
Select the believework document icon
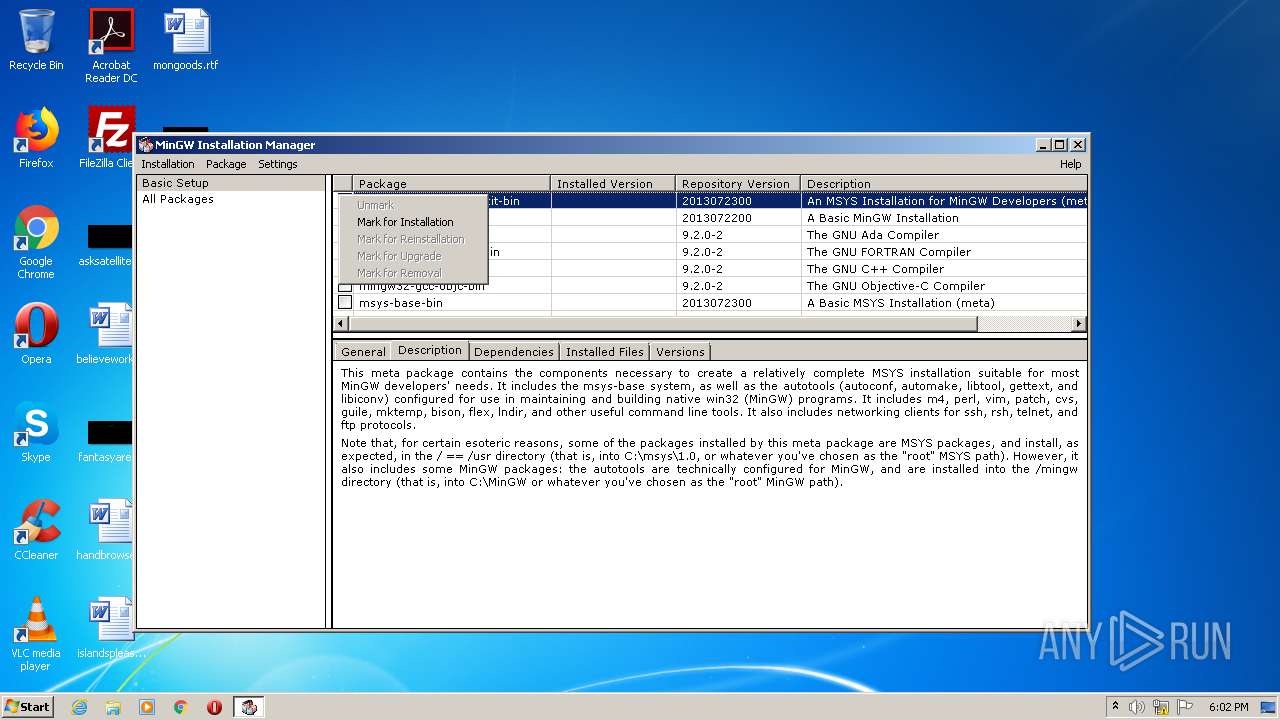(108, 334)
